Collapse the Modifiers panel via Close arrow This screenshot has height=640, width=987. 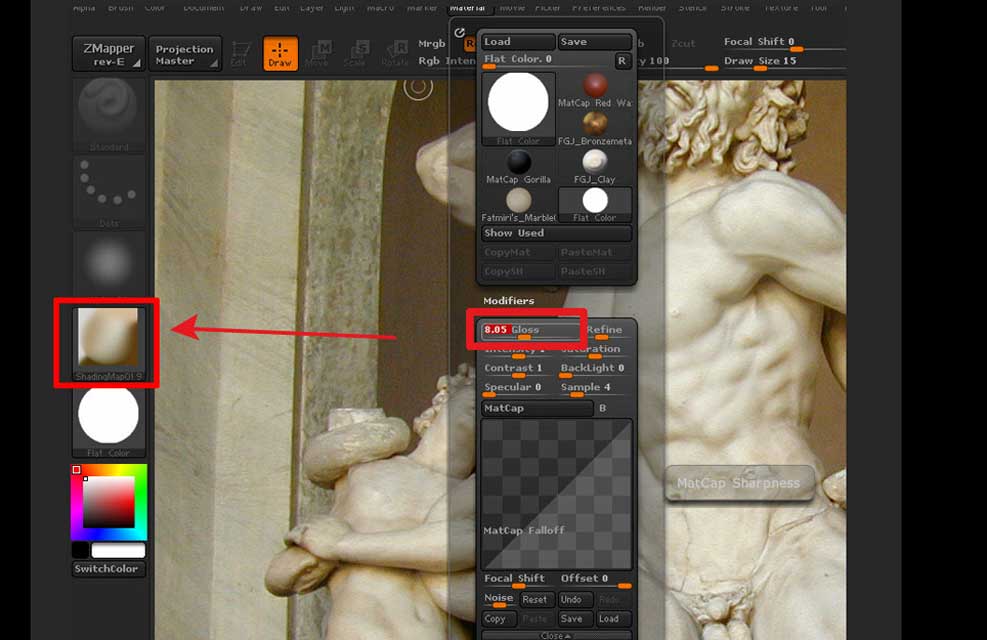[556, 634]
